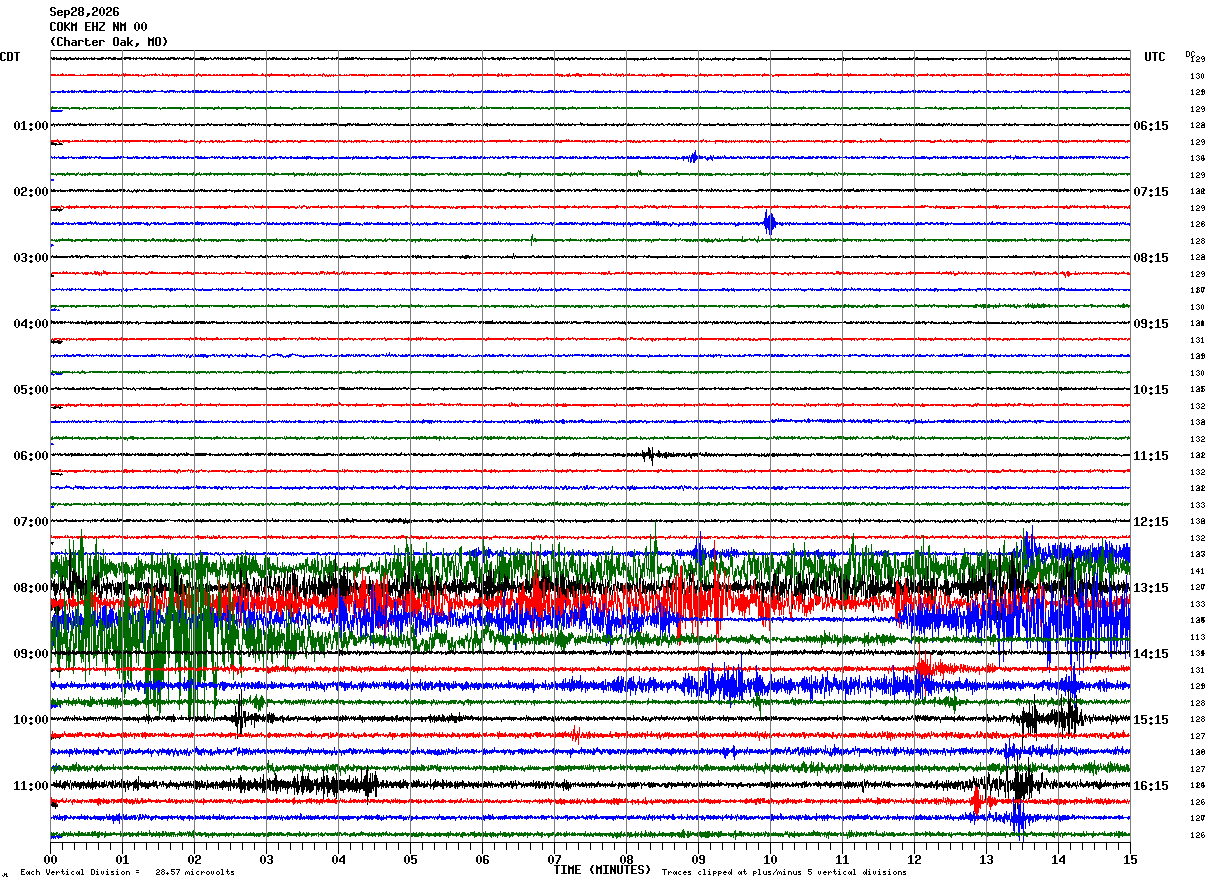Click the blue seismic burst near minute 10

point(769,223)
